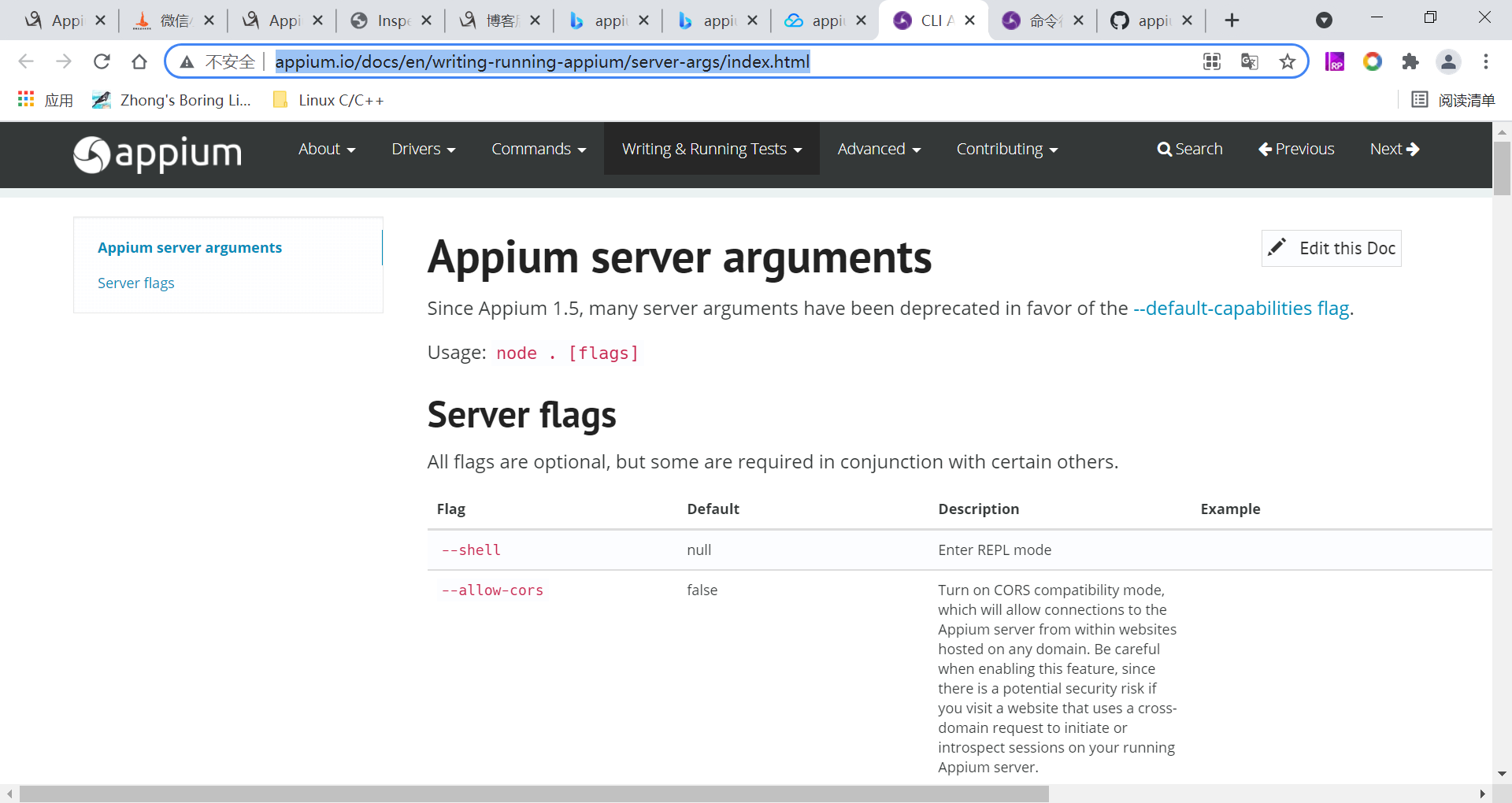Open the Linux C/C++ bookmark folder
Viewport: 1512px width, 803px height.
(x=328, y=100)
